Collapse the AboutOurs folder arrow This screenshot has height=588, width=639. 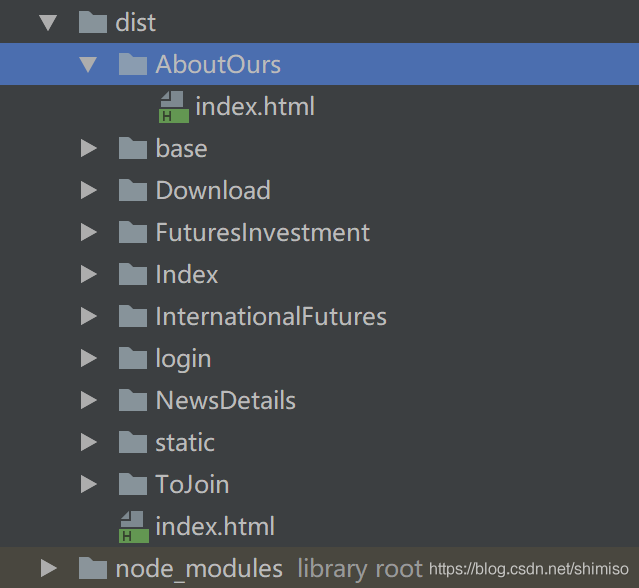tap(88, 65)
